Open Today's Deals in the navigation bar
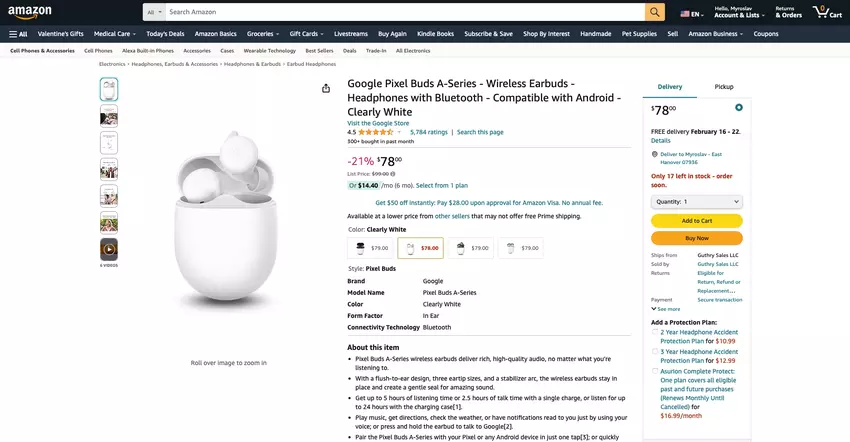This screenshot has height=442, width=850. coord(165,33)
